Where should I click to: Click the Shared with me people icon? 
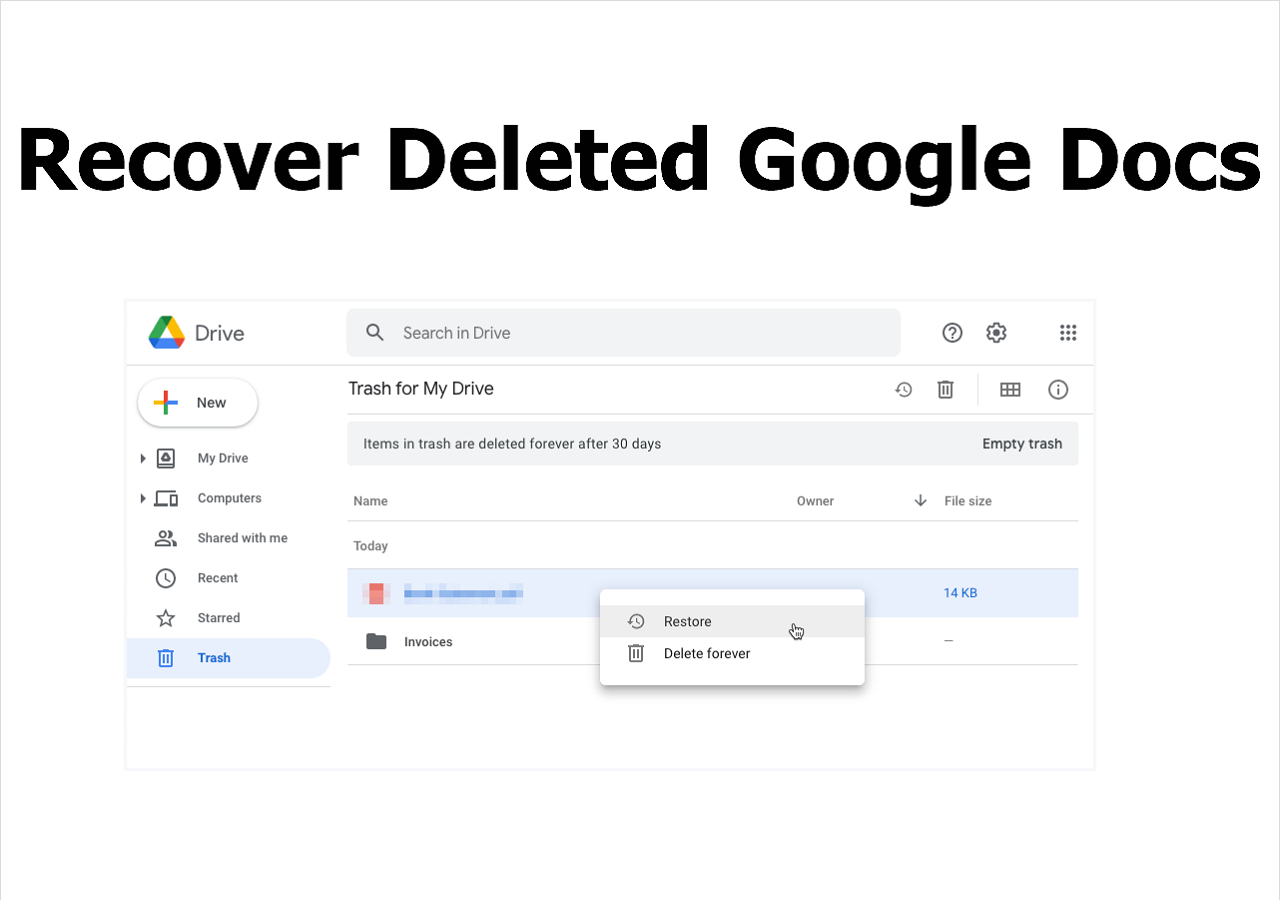point(166,538)
